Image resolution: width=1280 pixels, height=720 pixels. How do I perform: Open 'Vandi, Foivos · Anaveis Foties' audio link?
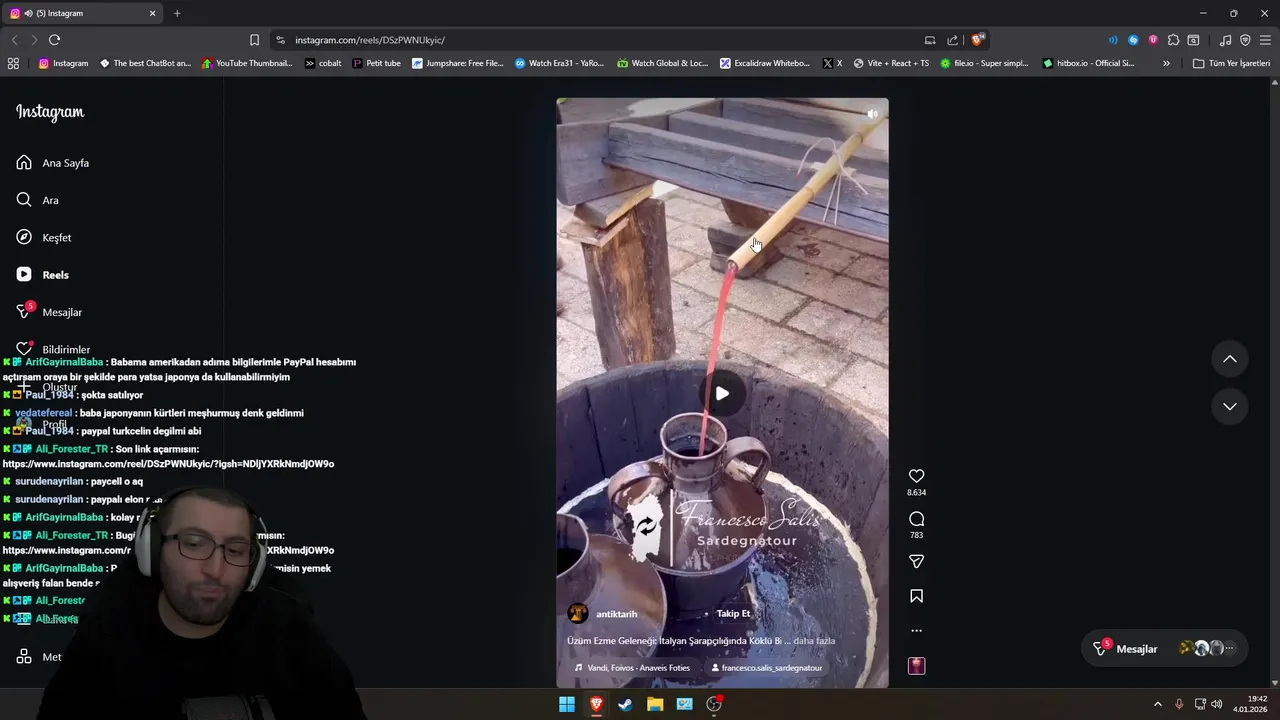632,668
